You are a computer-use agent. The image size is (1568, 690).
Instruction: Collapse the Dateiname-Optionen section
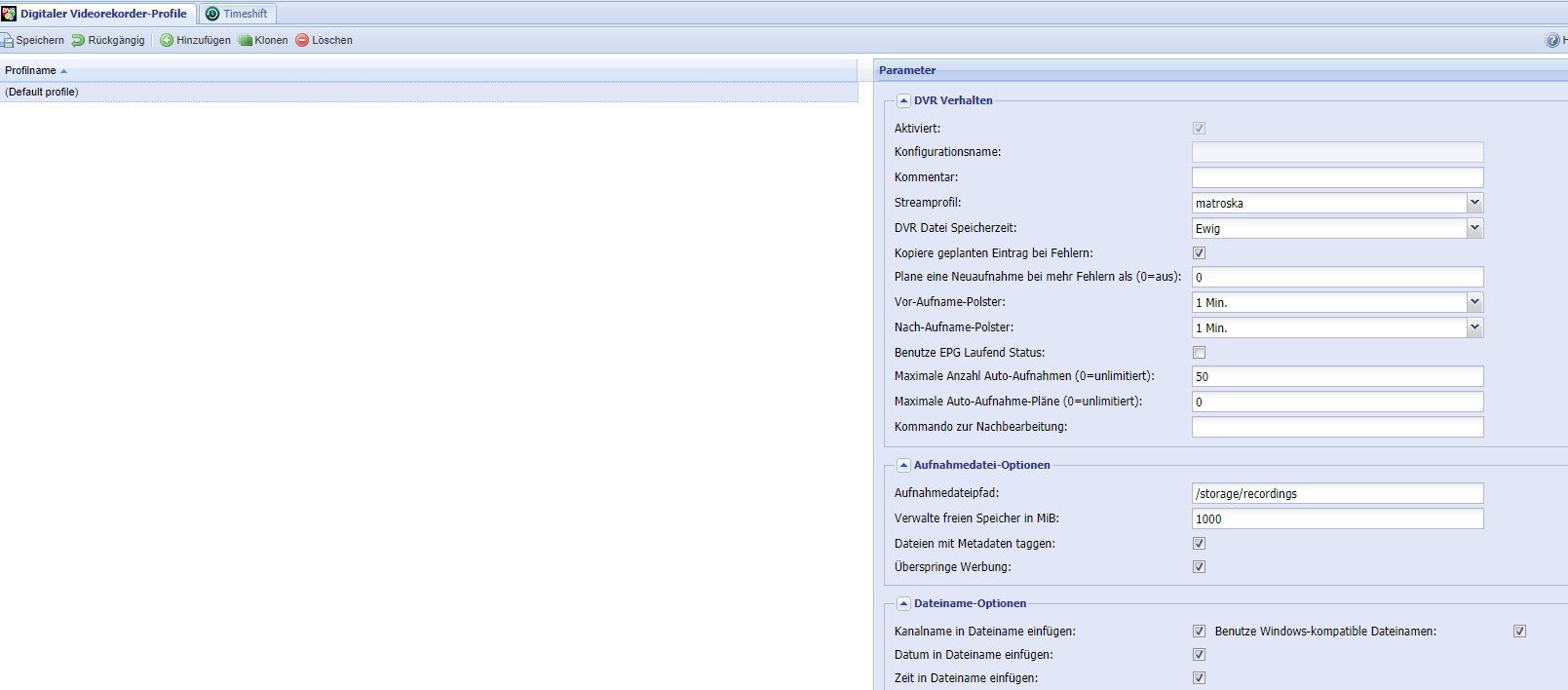(x=903, y=603)
